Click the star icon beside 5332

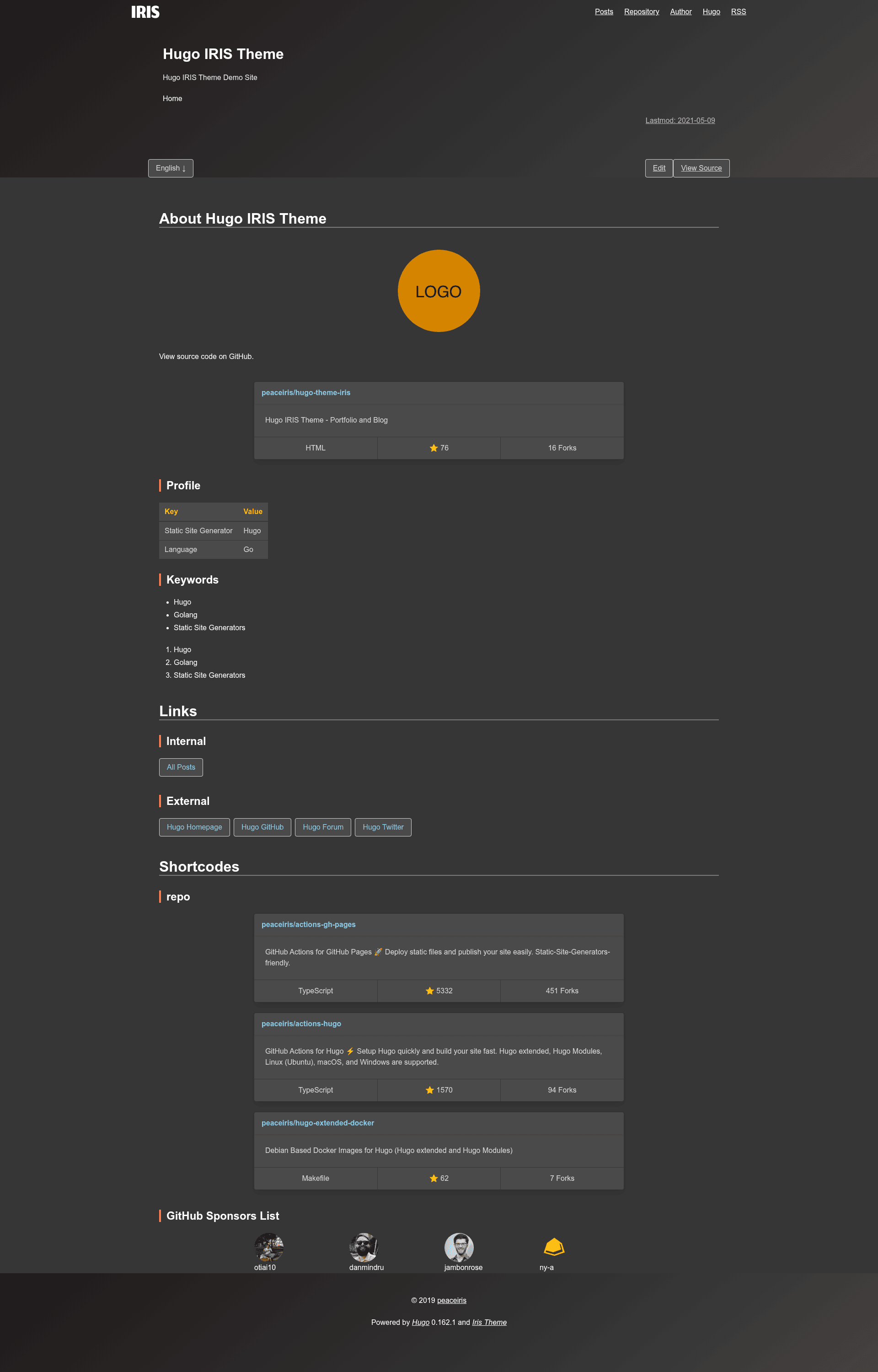[x=429, y=991]
